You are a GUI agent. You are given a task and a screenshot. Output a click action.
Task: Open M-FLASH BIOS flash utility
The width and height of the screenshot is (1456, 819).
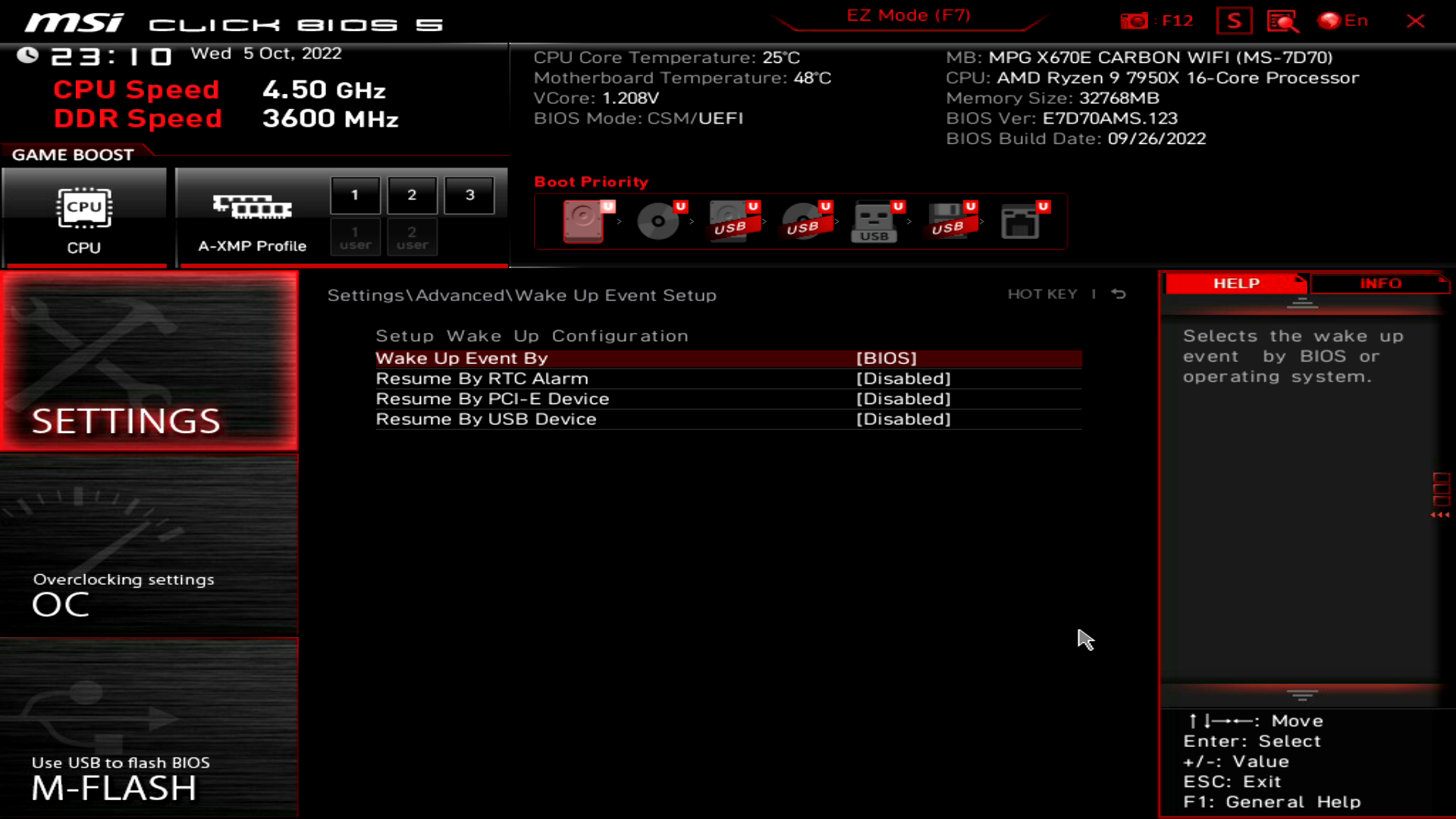coord(149,728)
